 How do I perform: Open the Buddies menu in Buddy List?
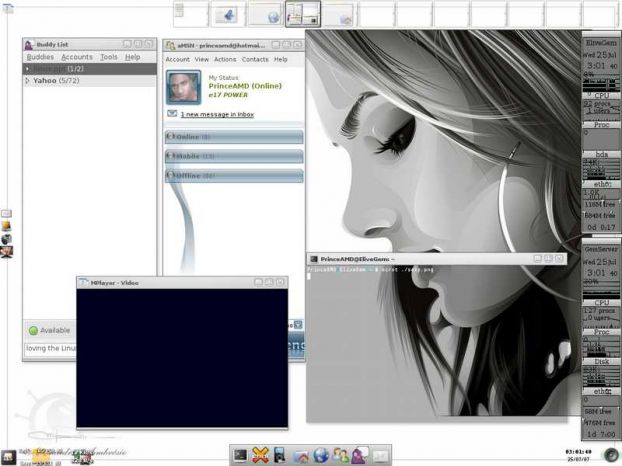point(40,57)
